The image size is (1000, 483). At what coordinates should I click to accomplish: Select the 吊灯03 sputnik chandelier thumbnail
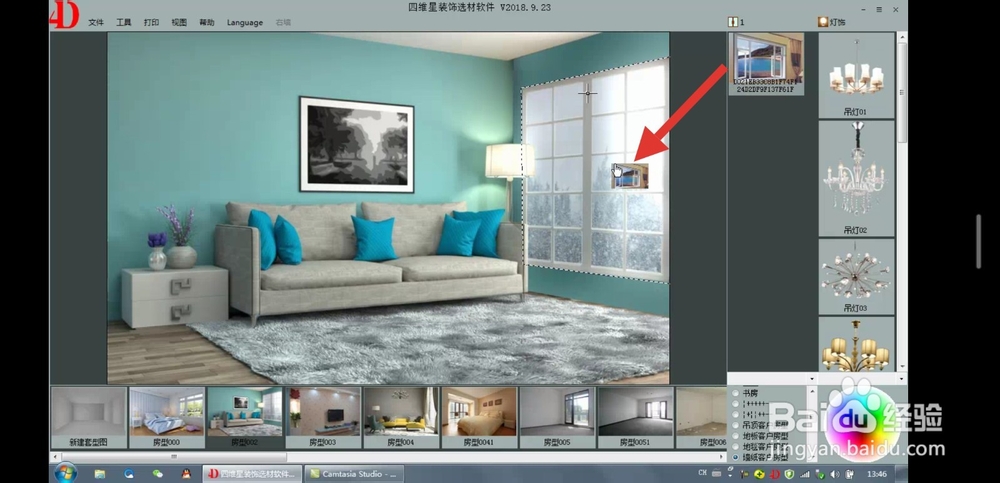coord(857,276)
